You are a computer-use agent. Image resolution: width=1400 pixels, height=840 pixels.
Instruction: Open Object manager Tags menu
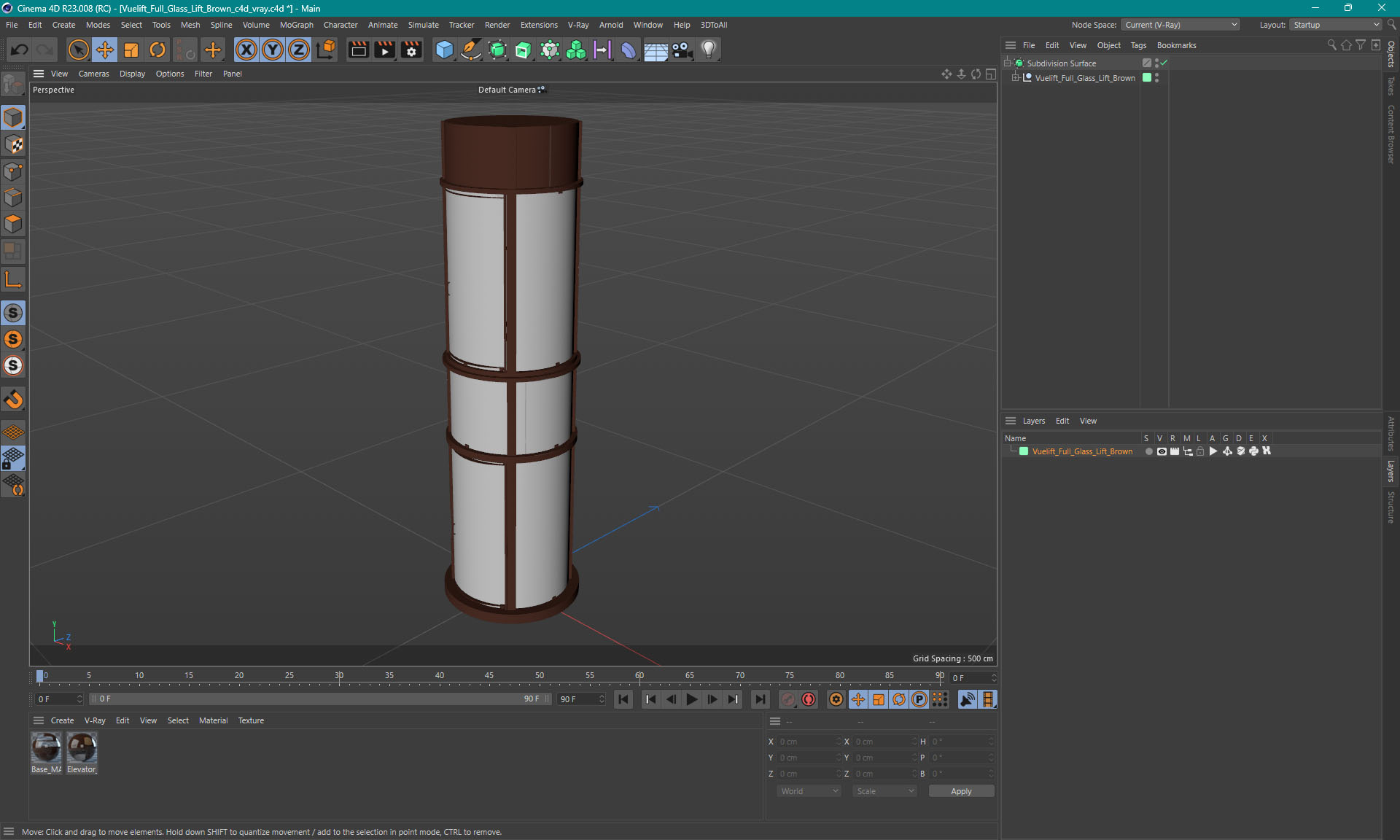click(x=1138, y=45)
